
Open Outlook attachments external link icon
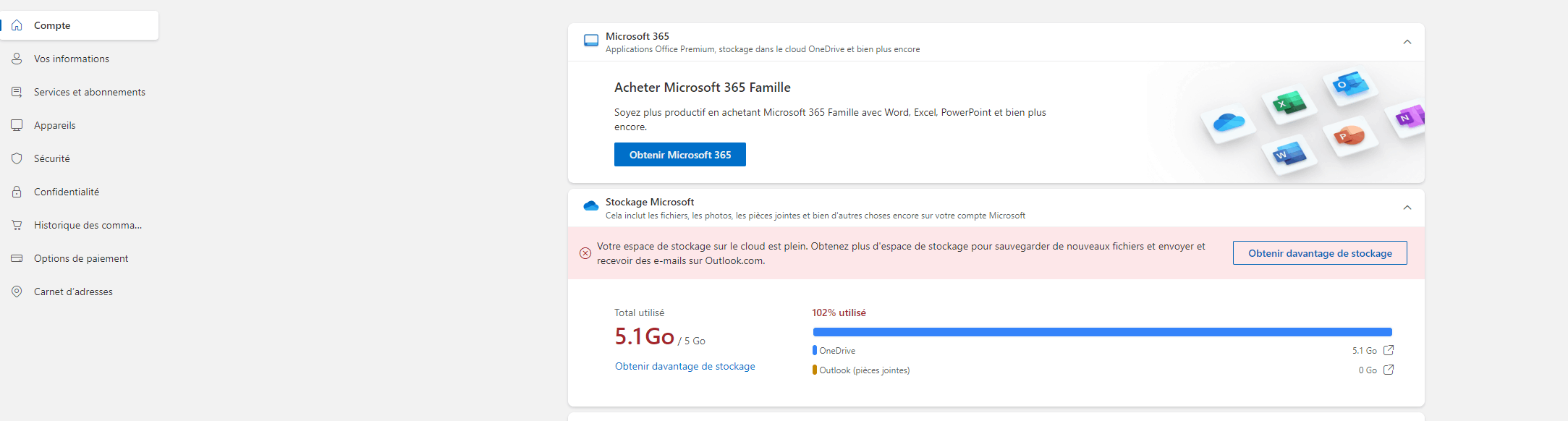(1389, 370)
